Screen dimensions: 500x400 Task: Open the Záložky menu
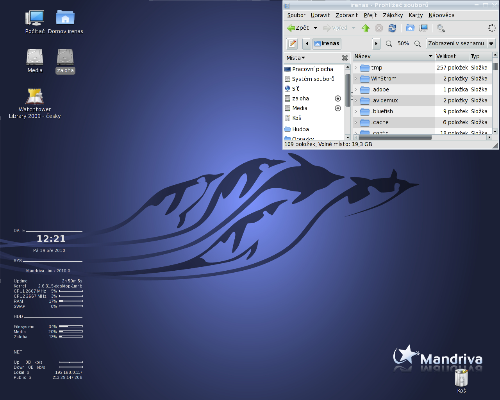393,15
